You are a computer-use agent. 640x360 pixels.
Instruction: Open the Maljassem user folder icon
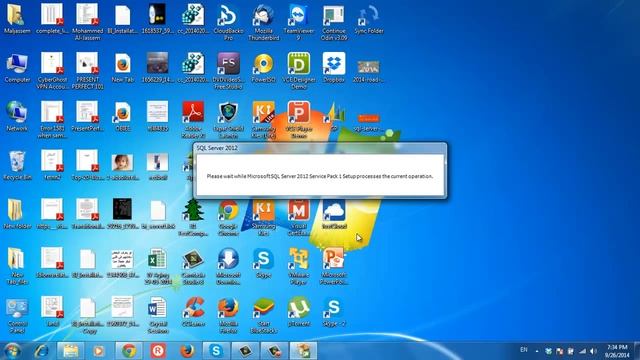coord(17,18)
